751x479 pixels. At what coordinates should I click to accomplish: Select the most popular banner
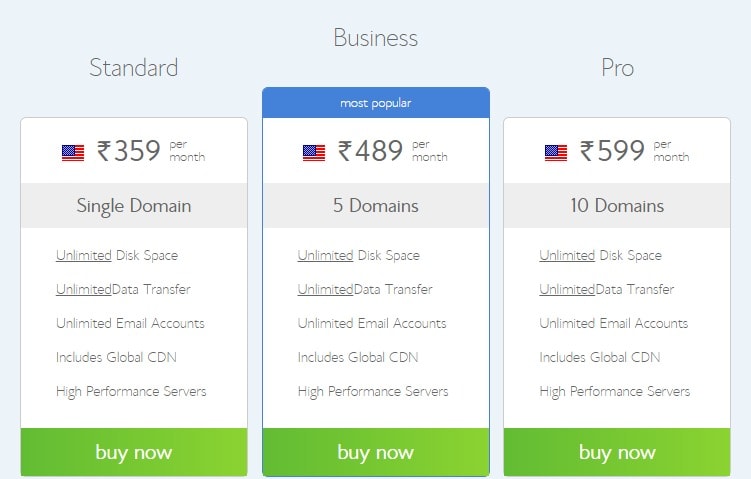point(376,103)
